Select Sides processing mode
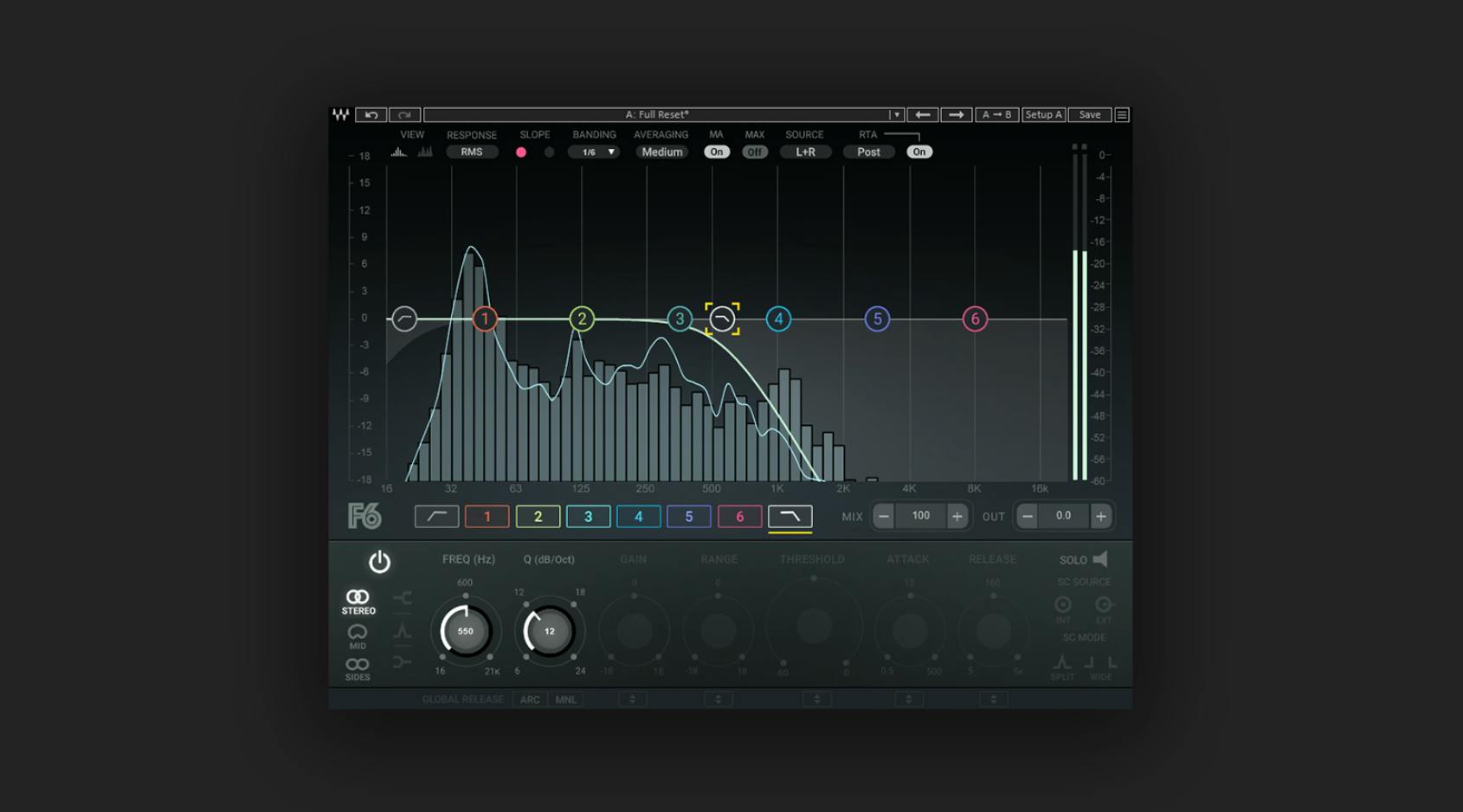This screenshot has width=1463, height=812. coord(358,669)
